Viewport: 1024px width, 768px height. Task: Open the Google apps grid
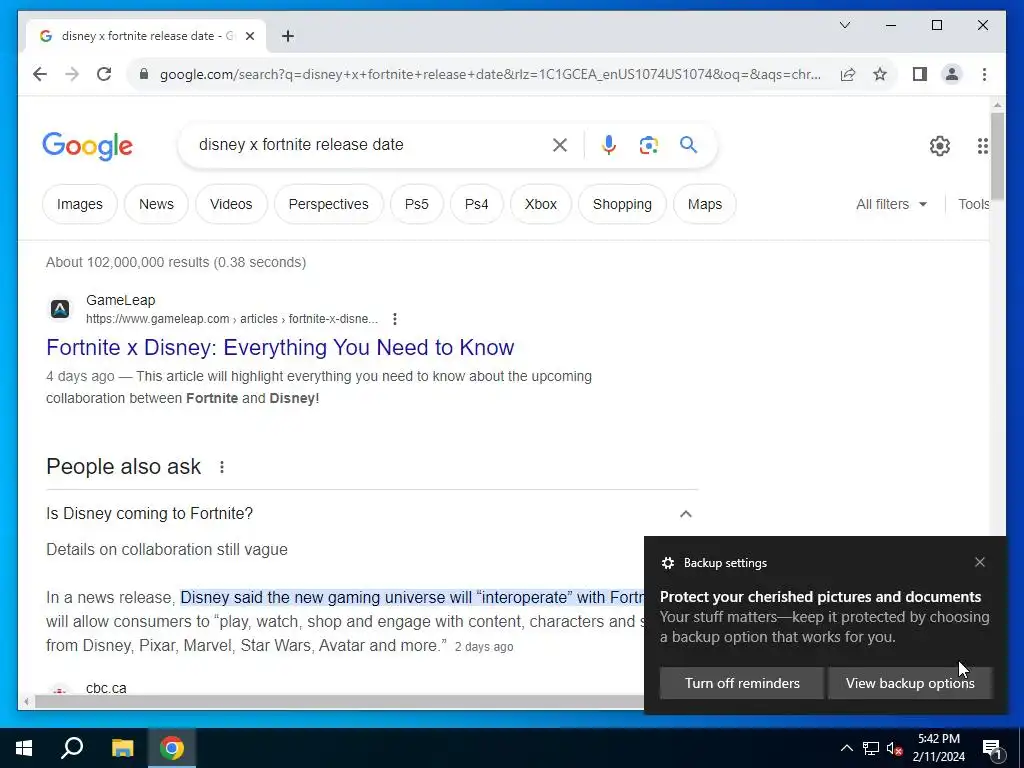[x=982, y=146]
